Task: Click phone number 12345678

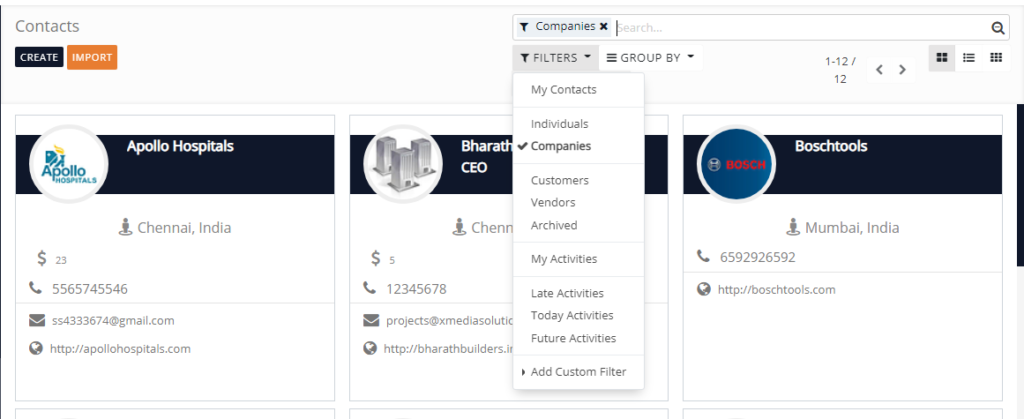Action: click(x=416, y=288)
